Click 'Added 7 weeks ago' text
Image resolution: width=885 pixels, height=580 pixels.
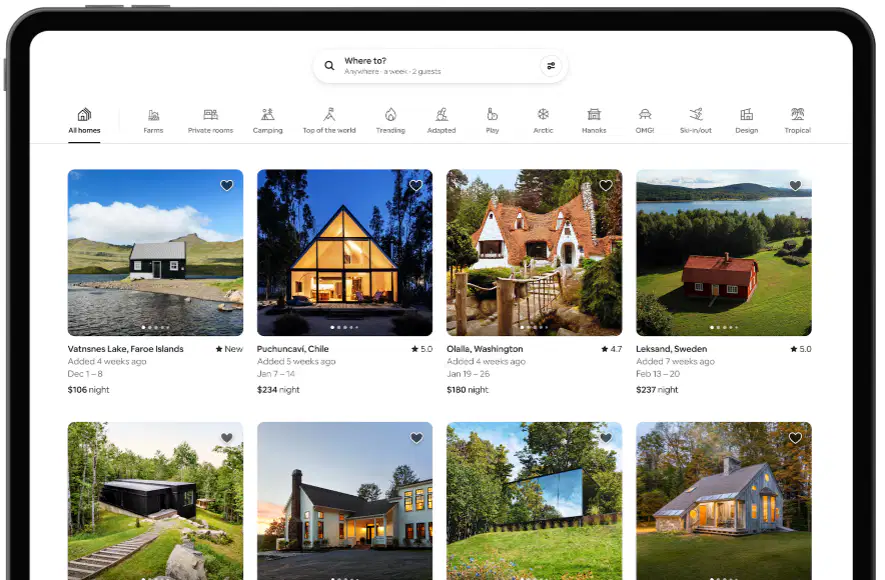[x=675, y=361]
